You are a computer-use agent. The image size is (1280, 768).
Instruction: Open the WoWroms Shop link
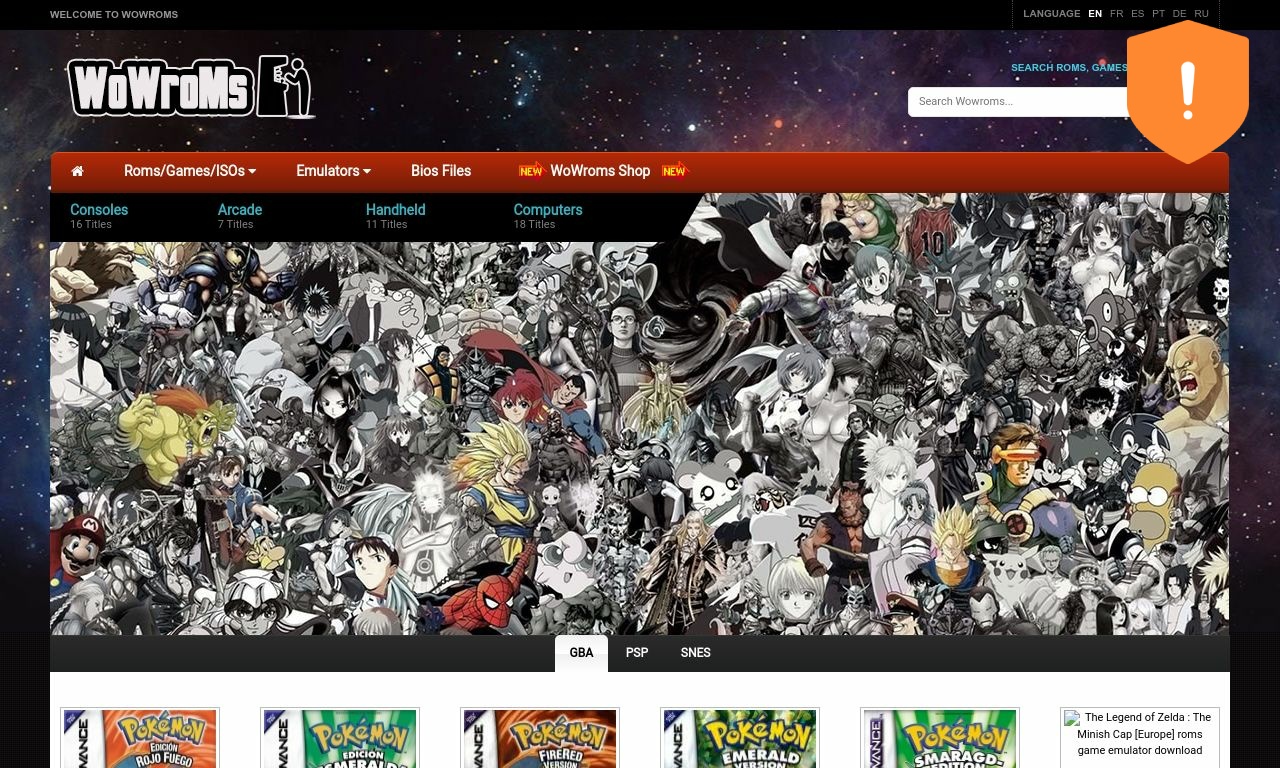pyautogui.click(x=600, y=171)
